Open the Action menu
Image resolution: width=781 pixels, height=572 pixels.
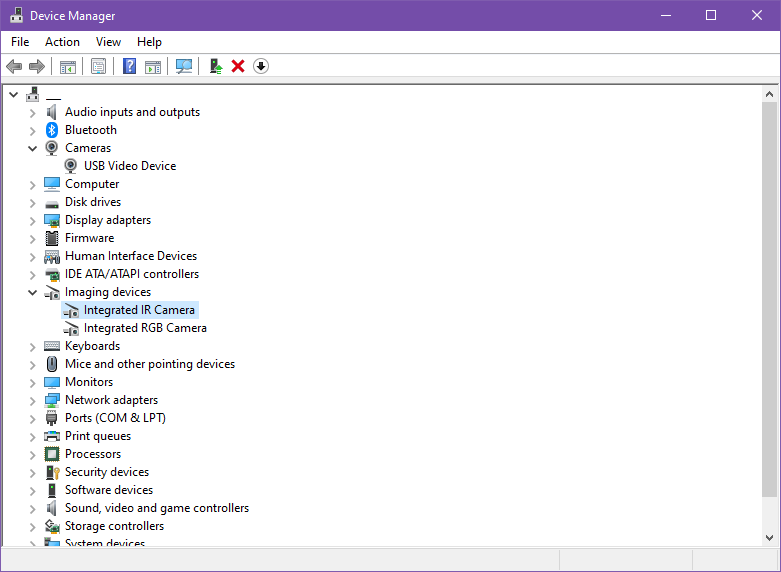(62, 42)
